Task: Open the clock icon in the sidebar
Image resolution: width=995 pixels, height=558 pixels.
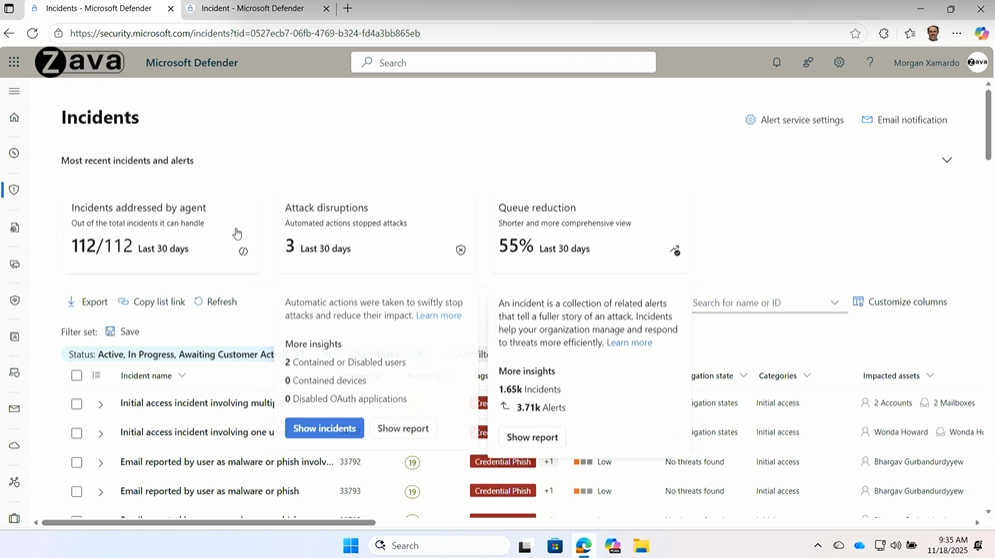Action: coord(14,154)
